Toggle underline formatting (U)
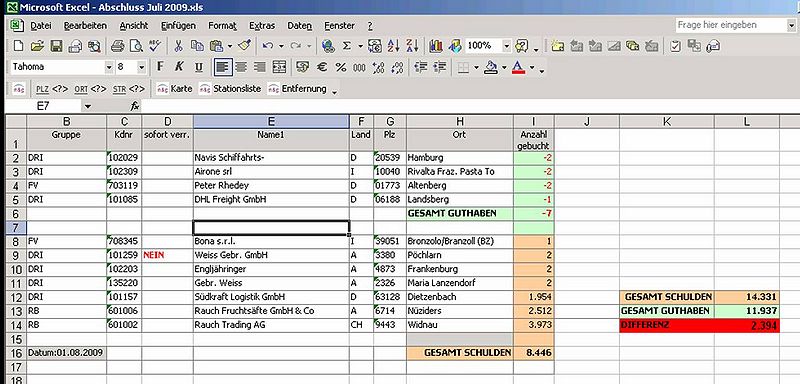This screenshot has height=384, width=800. (x=198, y=67)
